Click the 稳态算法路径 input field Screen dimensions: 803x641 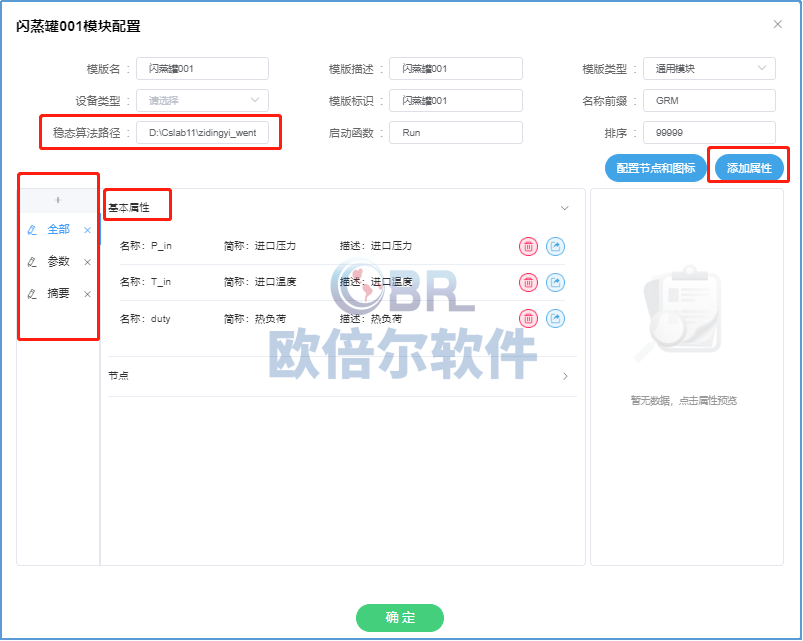[202, 132]
